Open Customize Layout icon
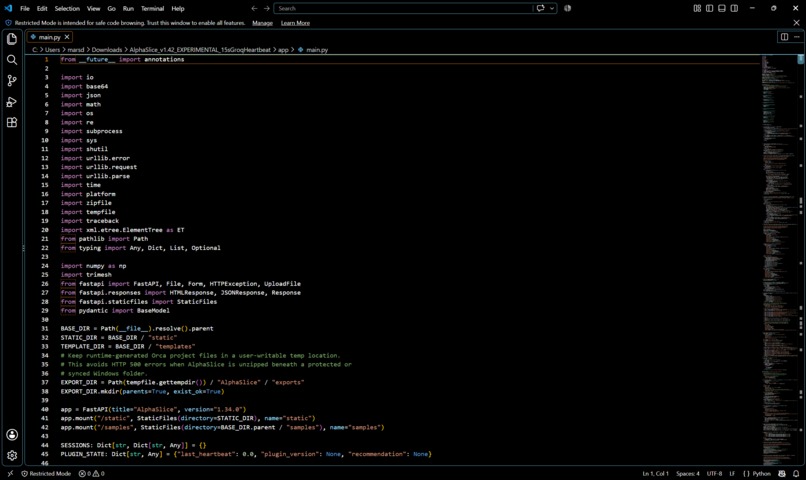This screenshot has width=806, height=480. pyautogui.click(x=697, y=8)
